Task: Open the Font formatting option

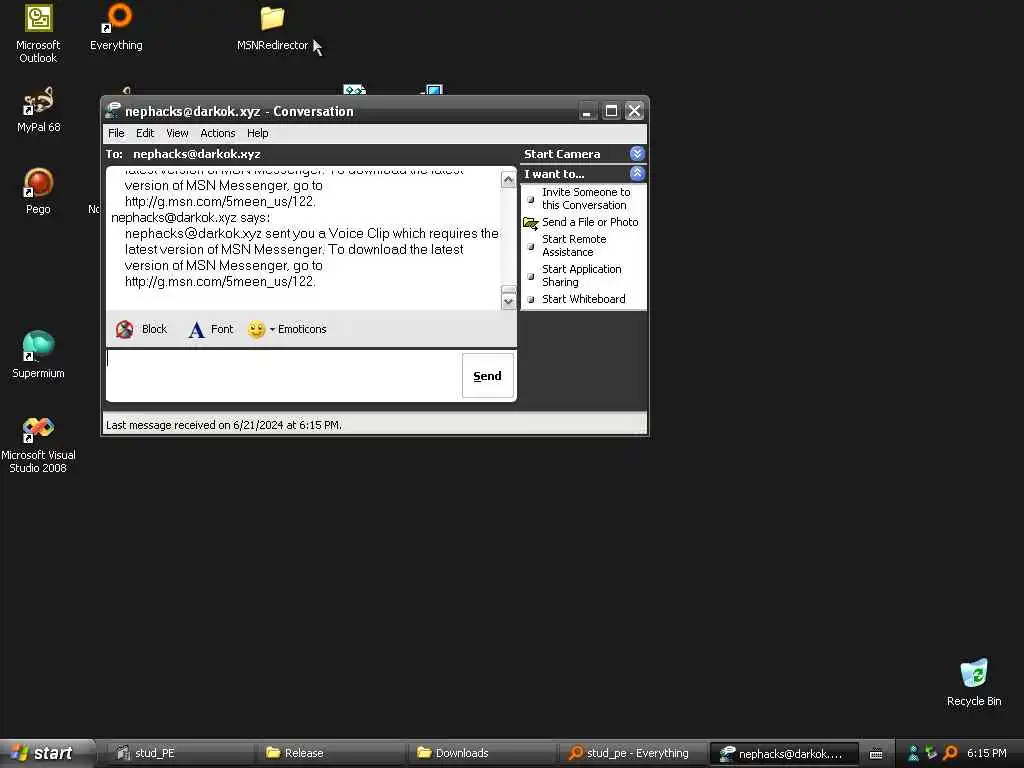Action: (210, 329)
